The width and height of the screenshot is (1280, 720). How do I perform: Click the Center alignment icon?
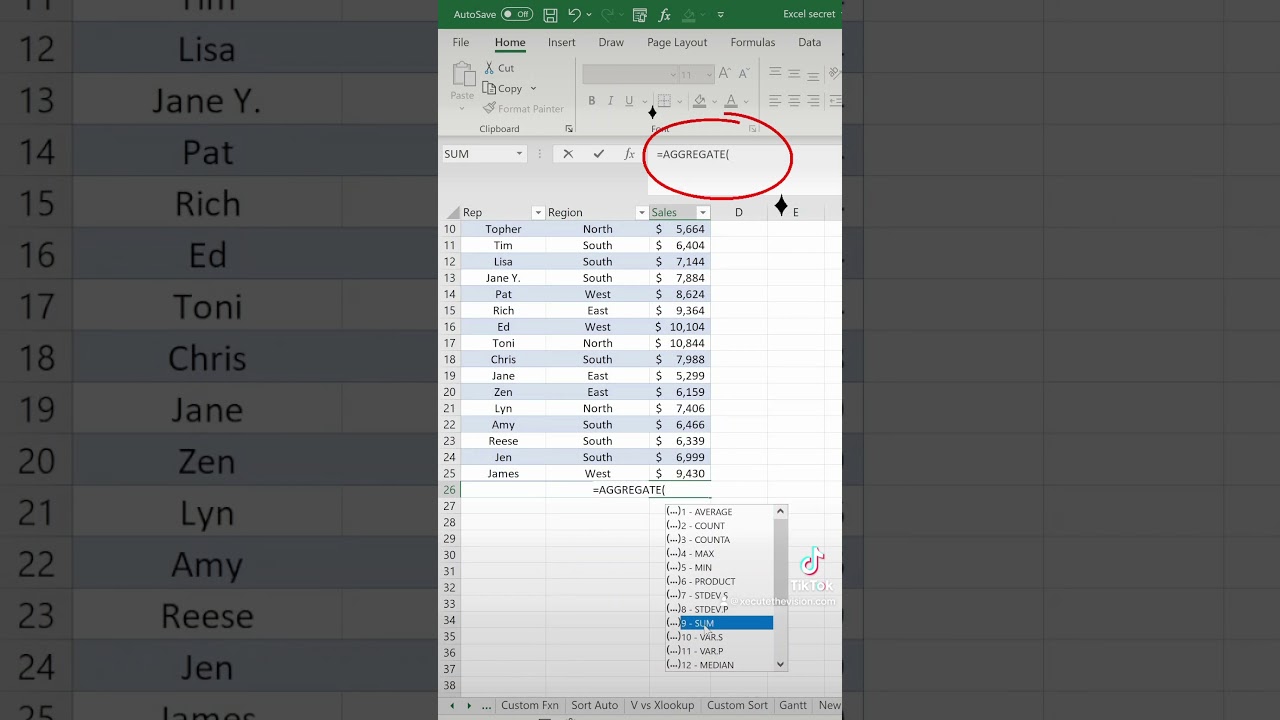pos(794,100)
